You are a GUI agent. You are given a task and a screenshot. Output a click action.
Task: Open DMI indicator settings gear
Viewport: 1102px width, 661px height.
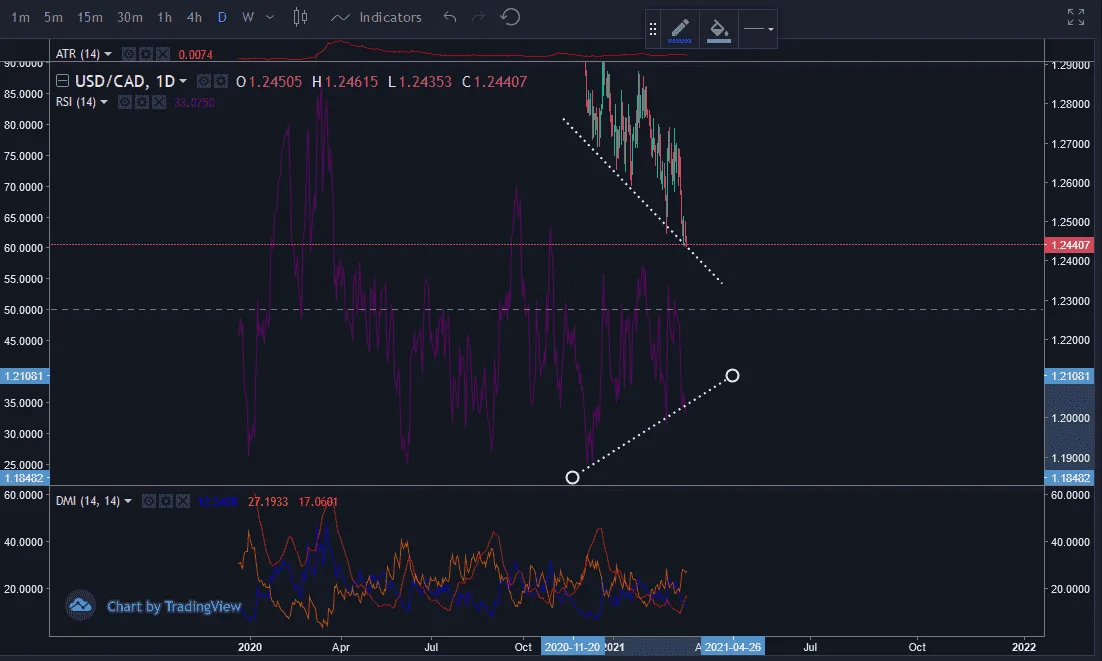pyautogui.click(x=166, y=502)
